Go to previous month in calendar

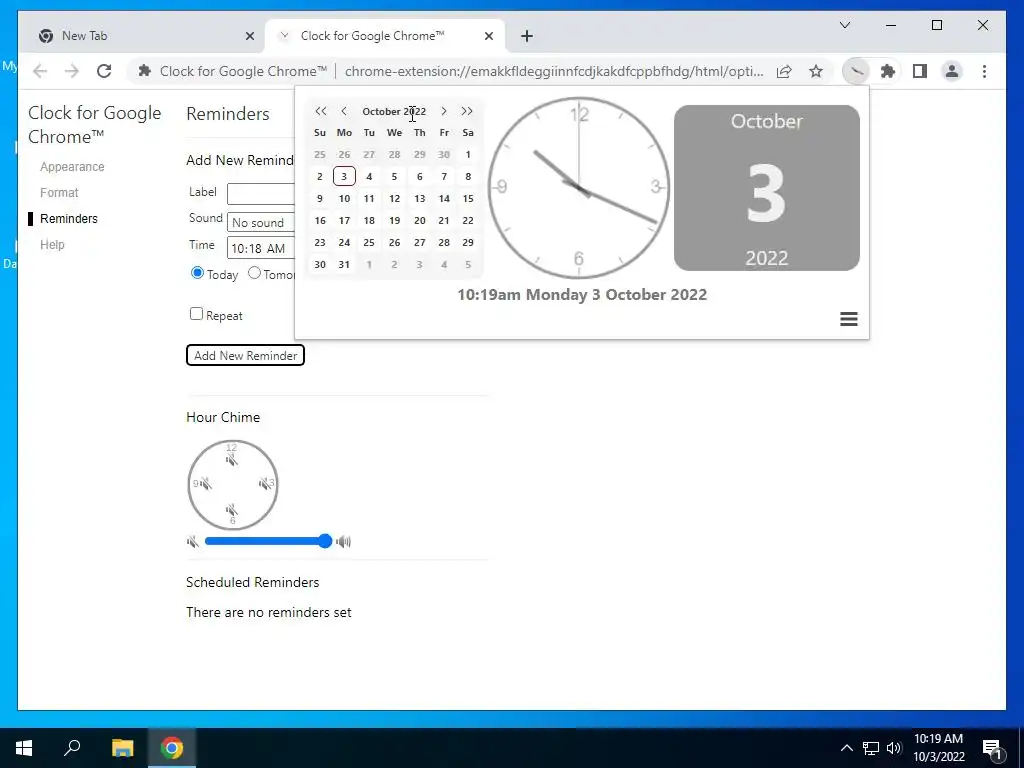[x=344, y=112]
